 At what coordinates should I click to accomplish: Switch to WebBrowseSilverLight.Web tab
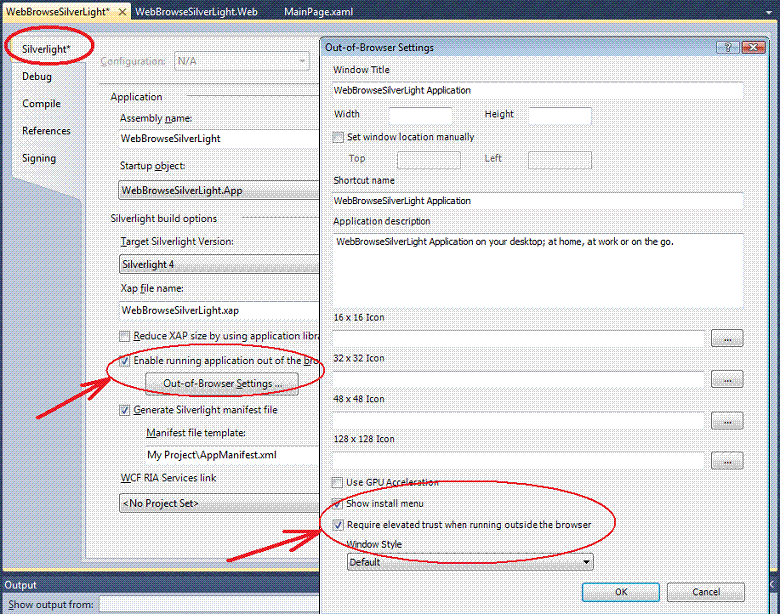pos(196,11)
